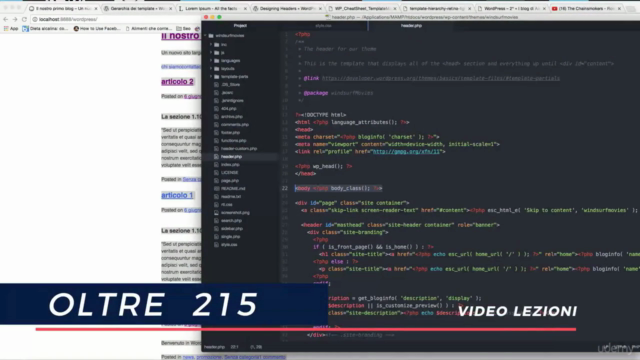
Task: Open 404.php in the project tree
Action: click(229, 109)
